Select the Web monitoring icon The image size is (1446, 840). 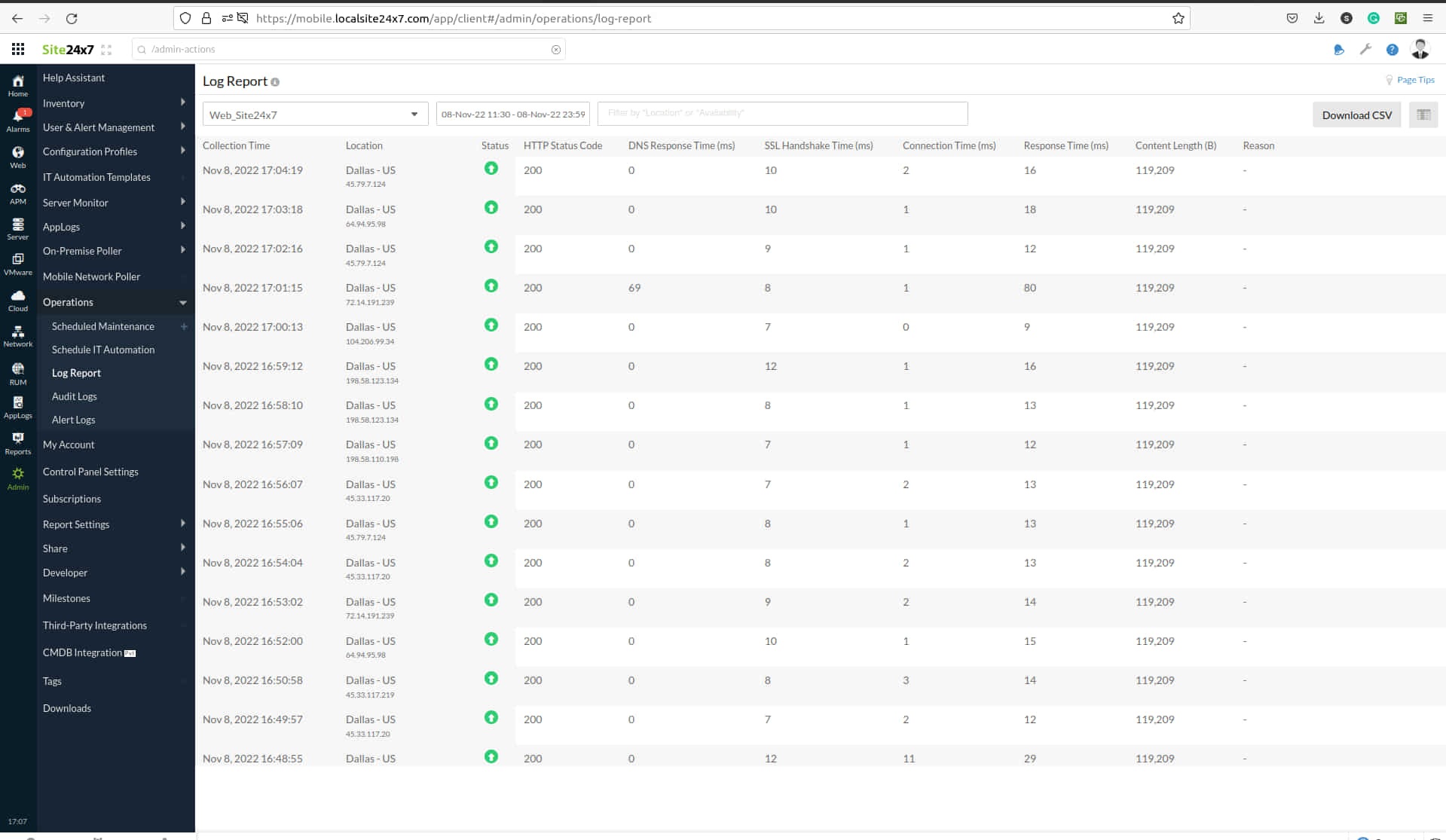click(17, 156)
